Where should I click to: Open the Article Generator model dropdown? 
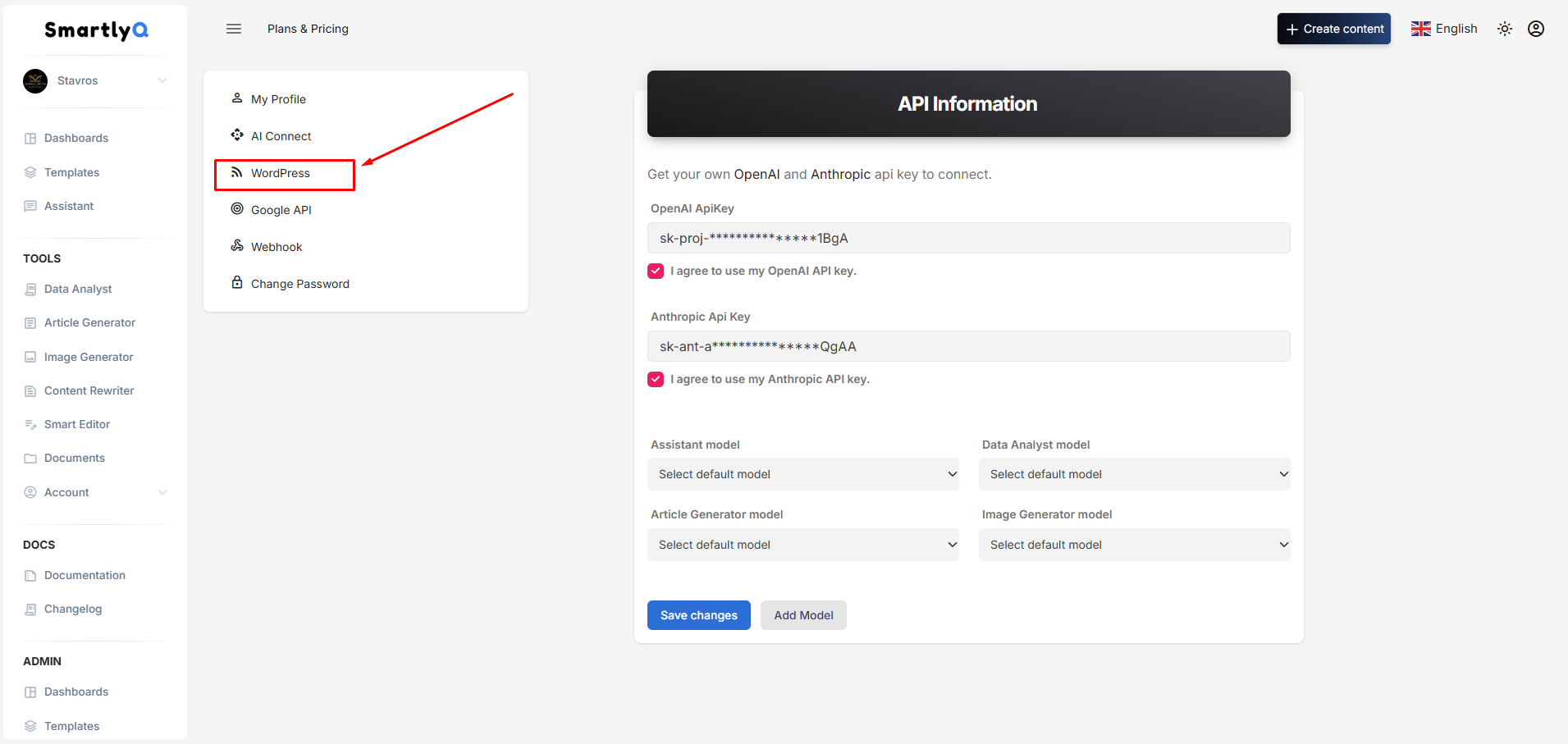tap(803, 545)
